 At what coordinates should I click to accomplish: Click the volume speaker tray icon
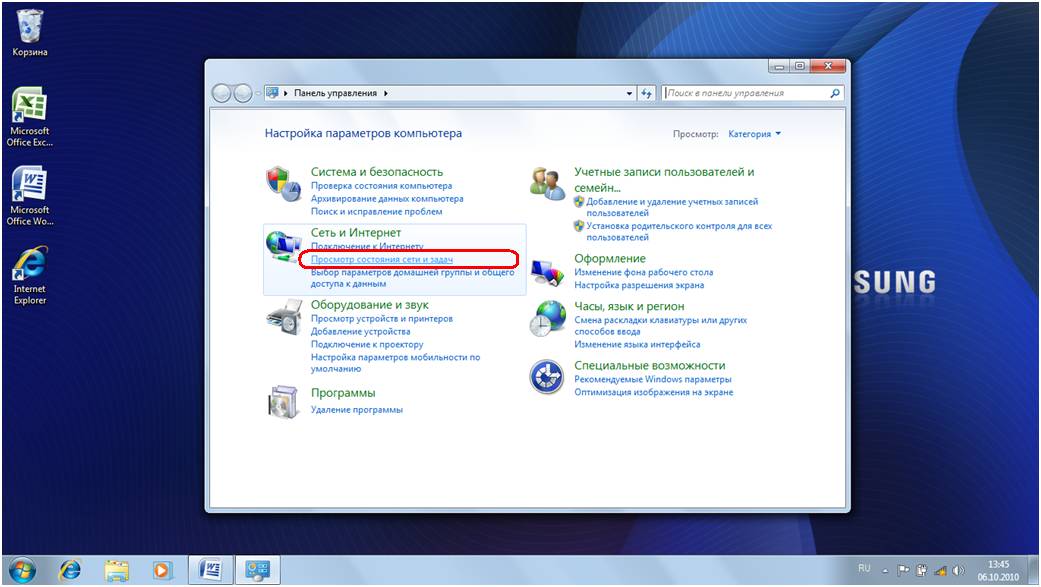(x=958, y=570)
